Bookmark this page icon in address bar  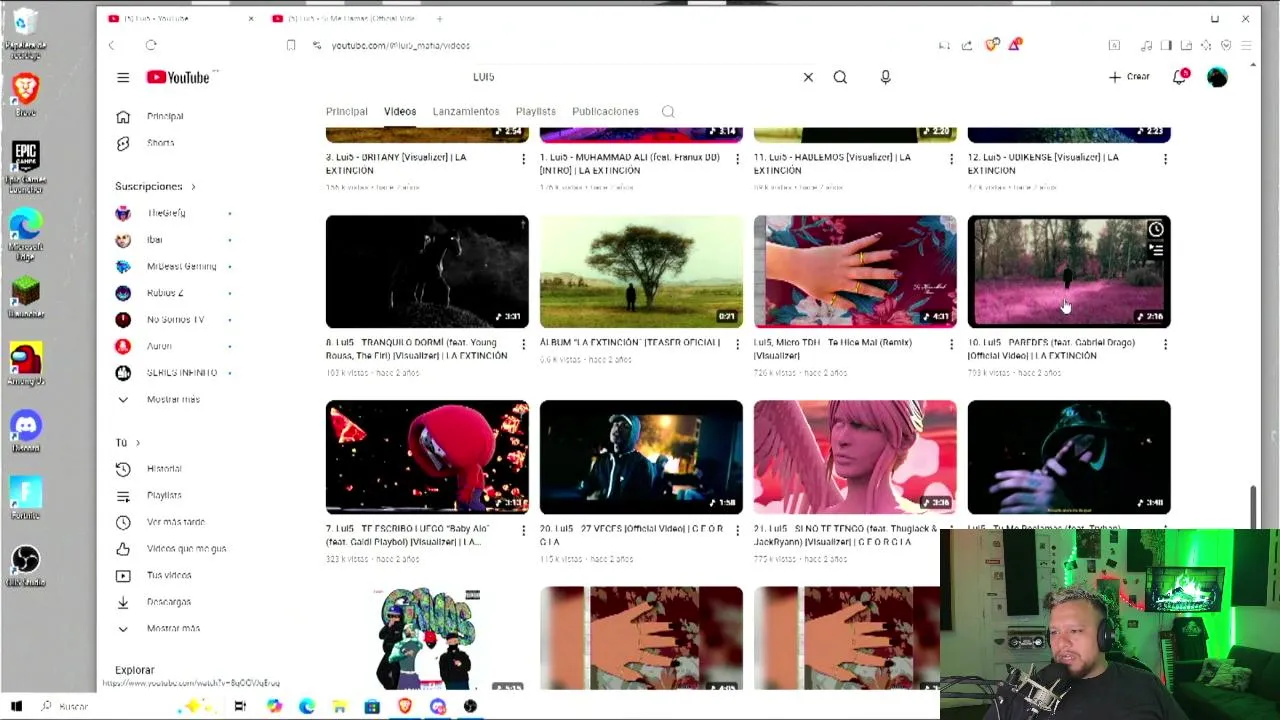pos(291,45)
